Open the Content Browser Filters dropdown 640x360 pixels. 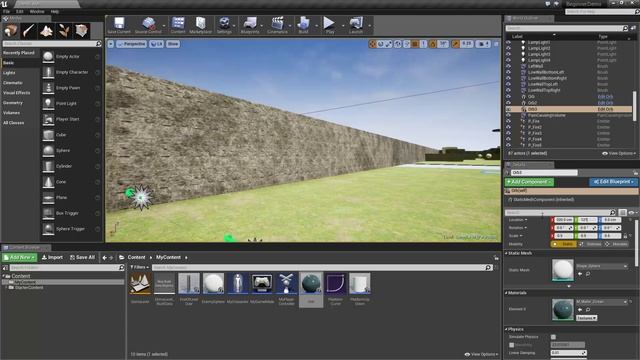pos(140,267)
